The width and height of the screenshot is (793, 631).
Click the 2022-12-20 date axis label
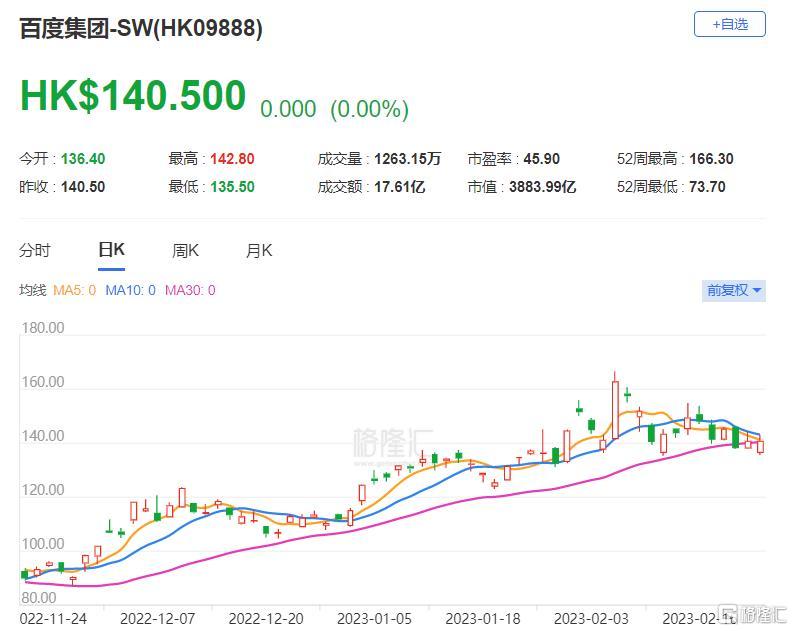coord(266,618)
